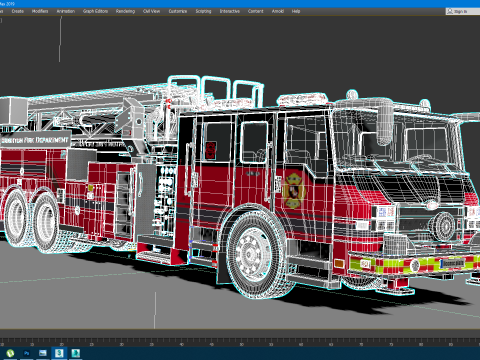This screenshot has width=480, height=360.
Task: Open the Scripting menu
Action: pyautogui.click(x=203, y=11)
